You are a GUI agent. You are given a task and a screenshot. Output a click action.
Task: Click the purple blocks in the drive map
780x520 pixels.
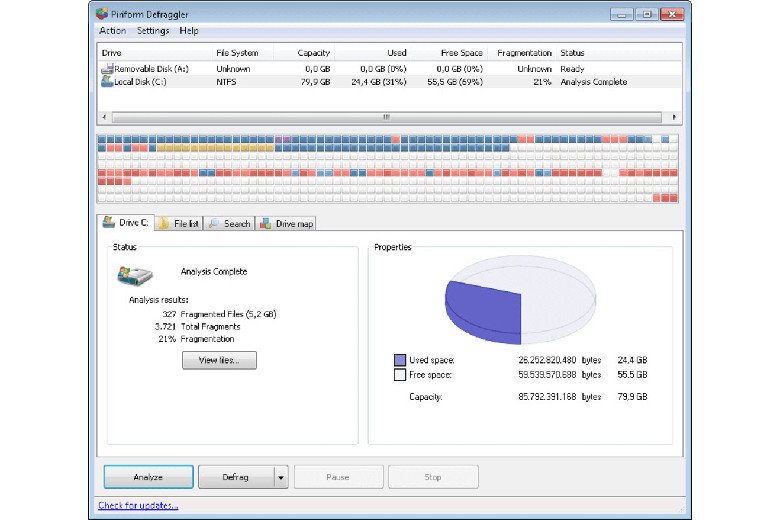282,139
